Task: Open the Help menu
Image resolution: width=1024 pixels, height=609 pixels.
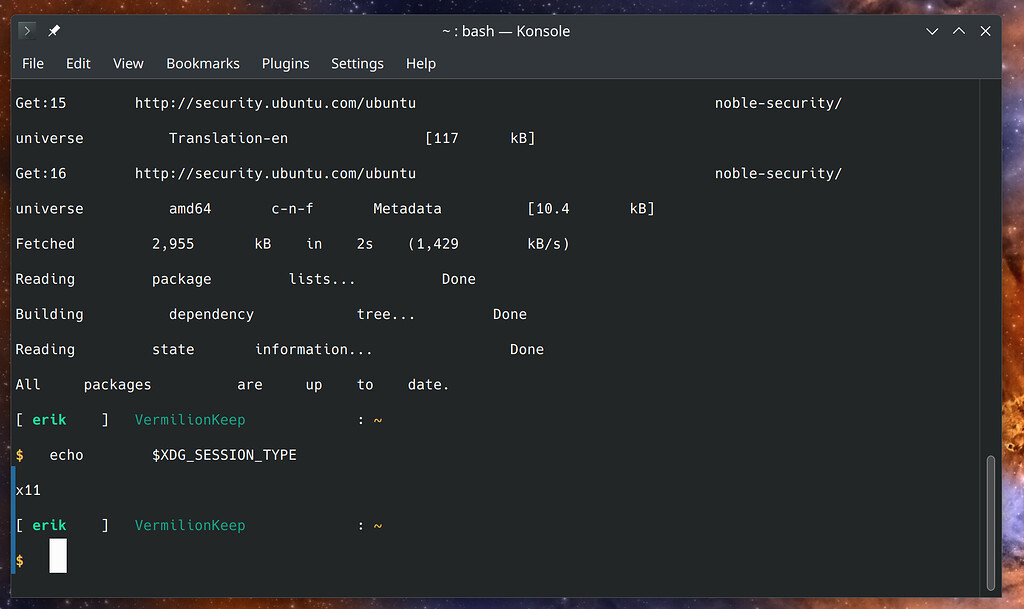Action: (x=420, y=63)
